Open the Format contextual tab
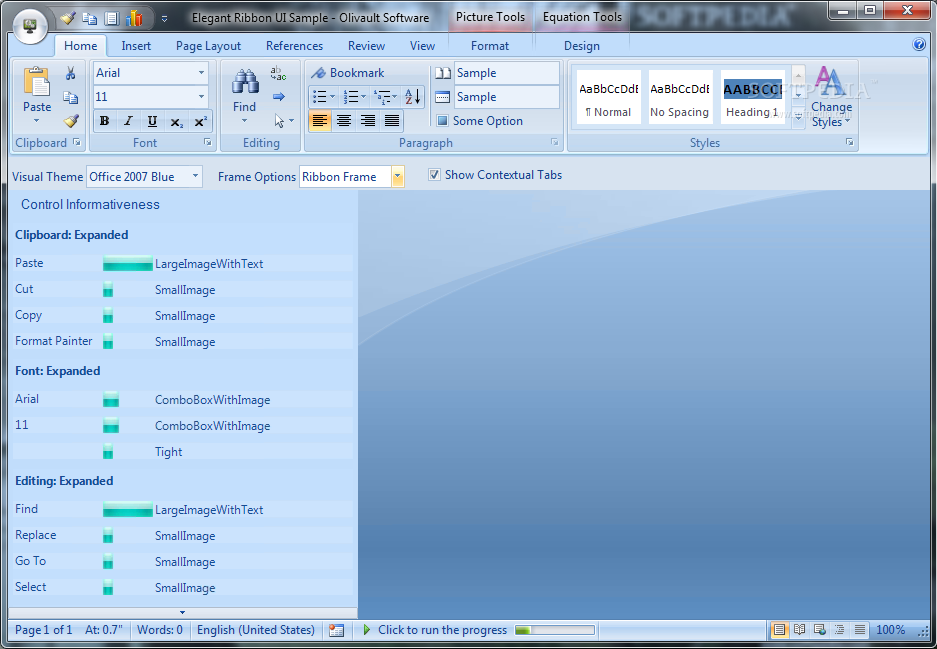The width and height of the screenshot is (937, 649). [x=489, y=46]
